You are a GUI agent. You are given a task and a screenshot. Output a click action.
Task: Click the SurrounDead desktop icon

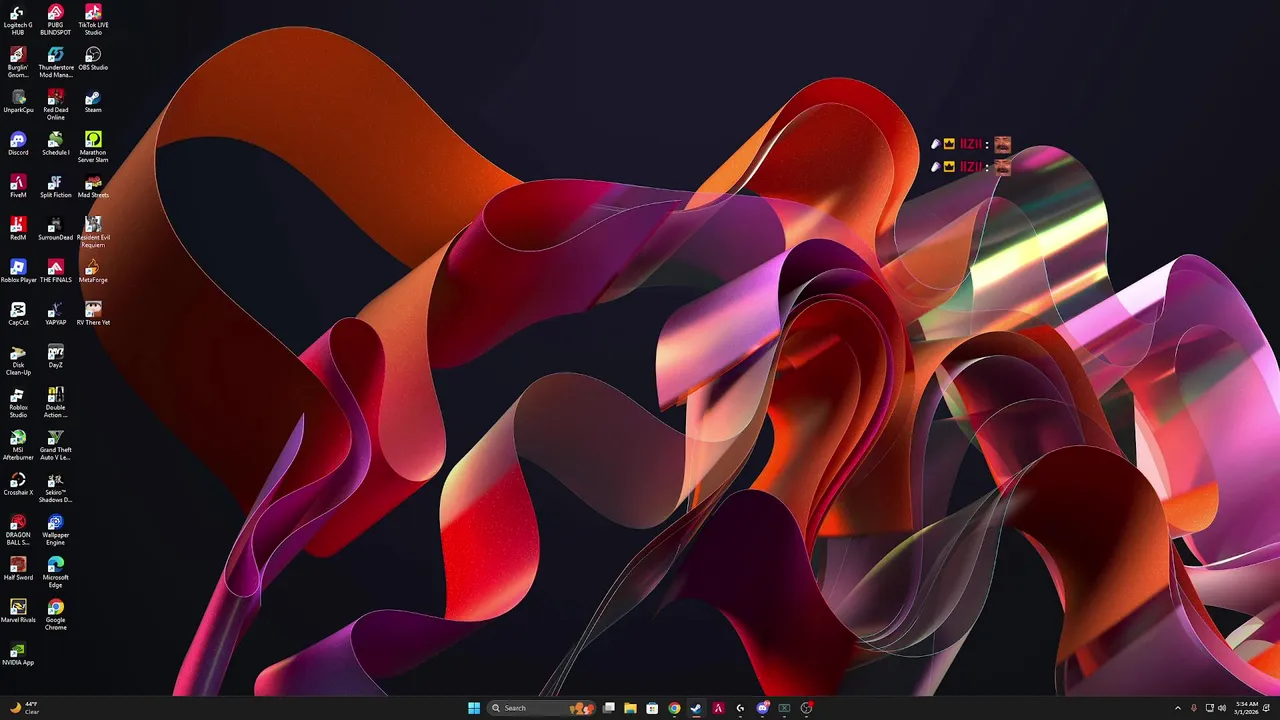point(56,229)
